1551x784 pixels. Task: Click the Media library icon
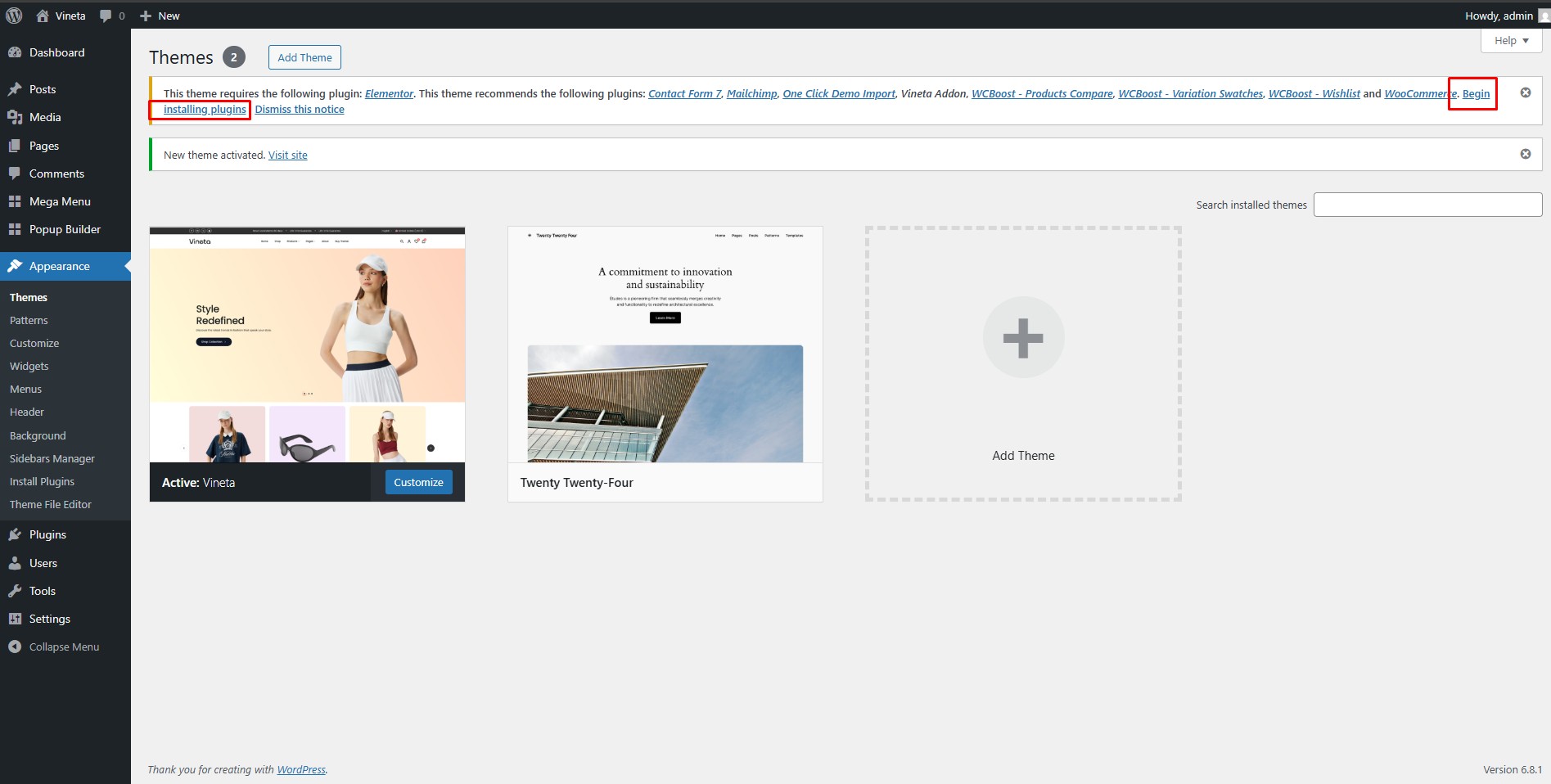(x=15, y=117)
